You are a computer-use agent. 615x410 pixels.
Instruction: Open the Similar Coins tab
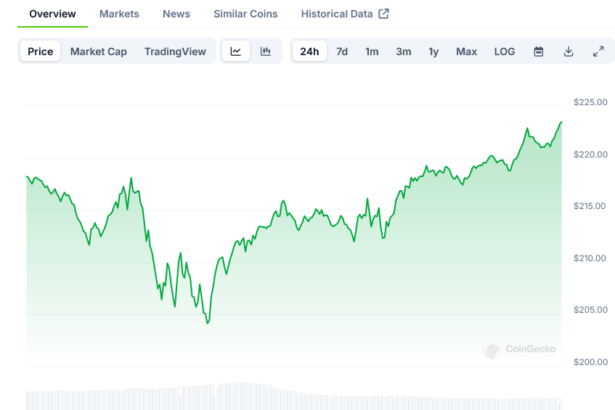[246, 14]
